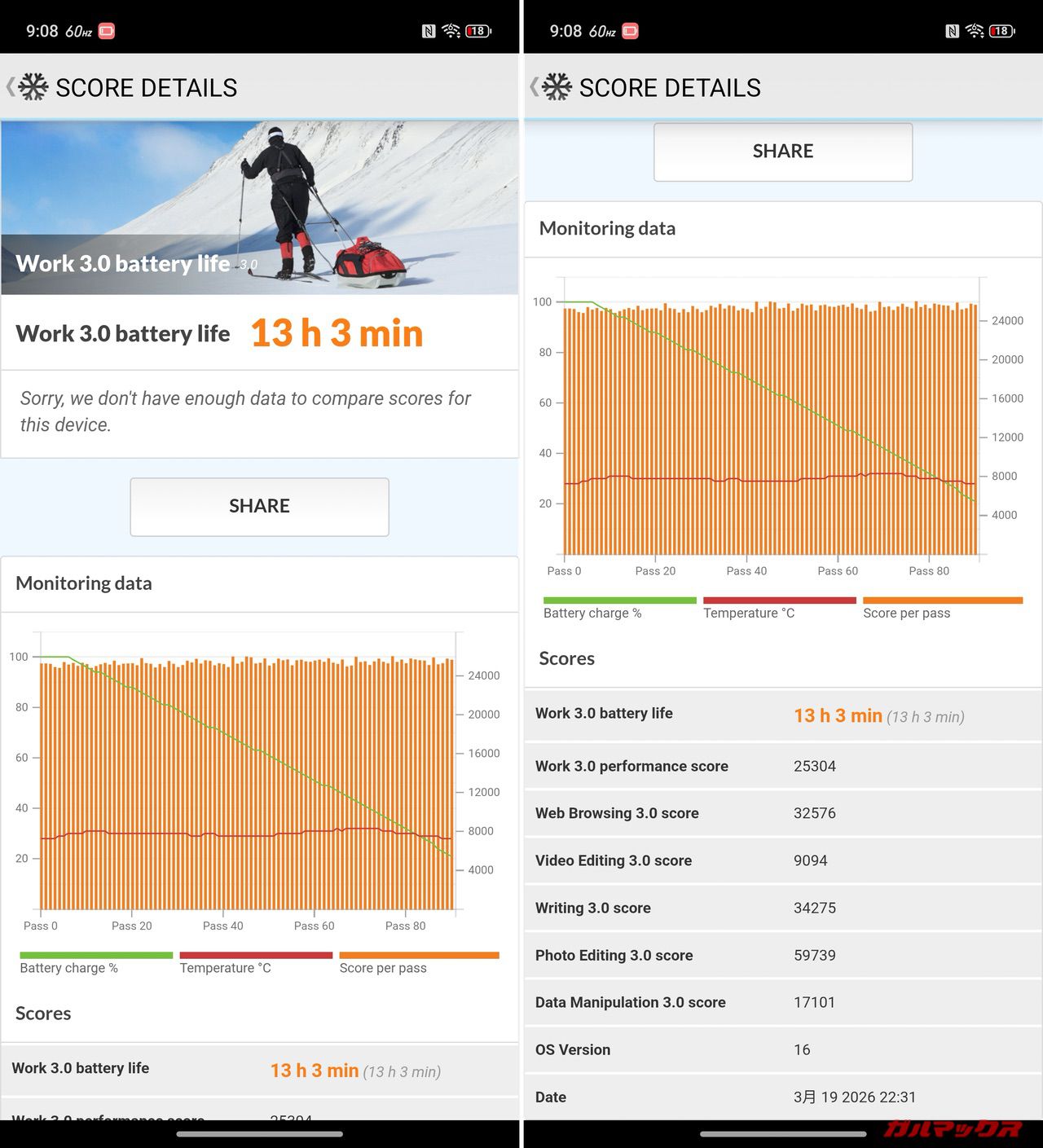Tap the red screen-record icon on left status bar
1043x1148 pixels.
click(x=107, y=31)
